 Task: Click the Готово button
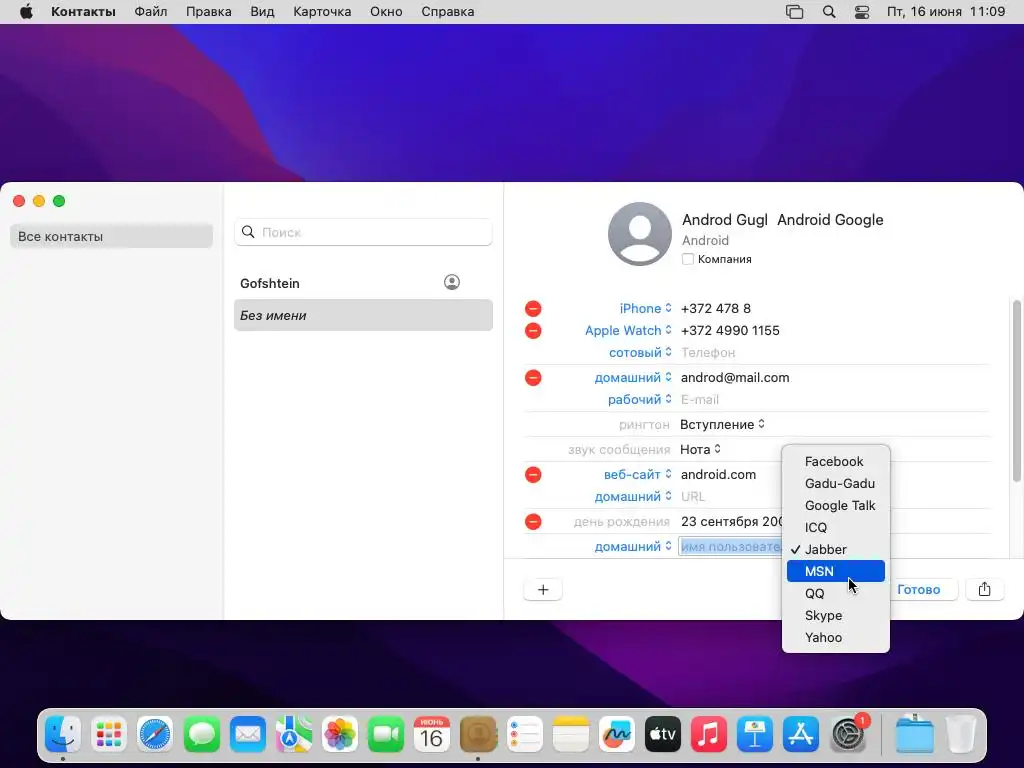click(x=919, y=590)
